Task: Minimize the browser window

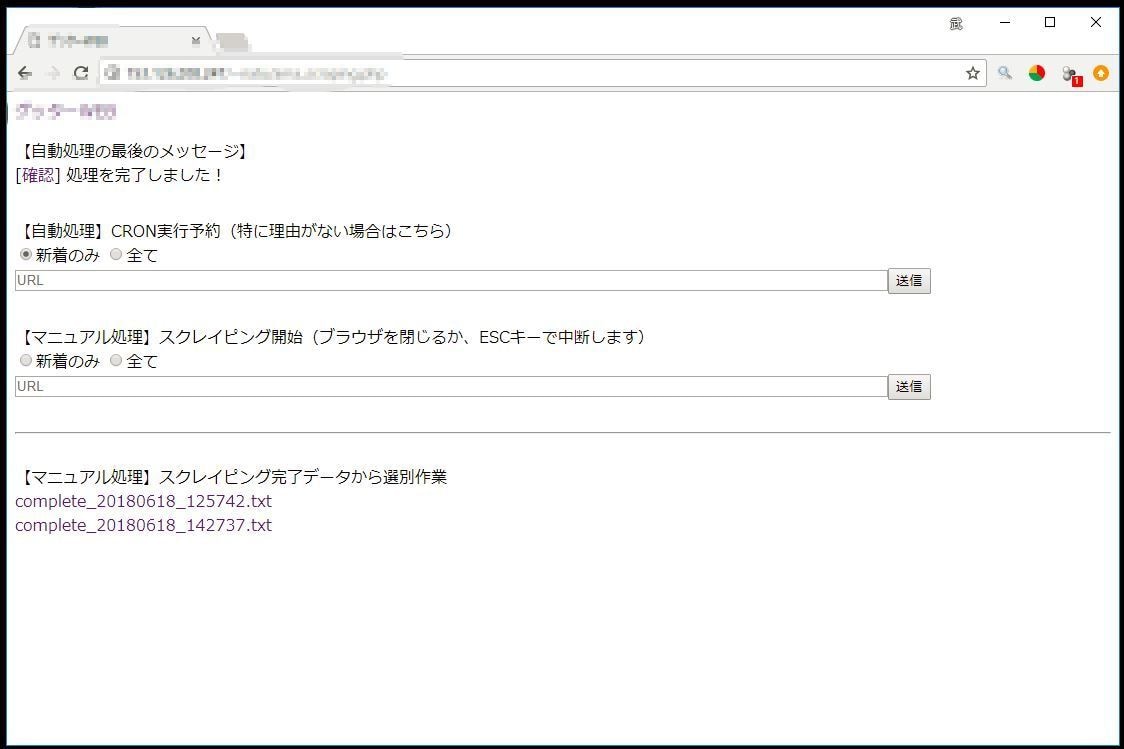Action: [1005, 23]
